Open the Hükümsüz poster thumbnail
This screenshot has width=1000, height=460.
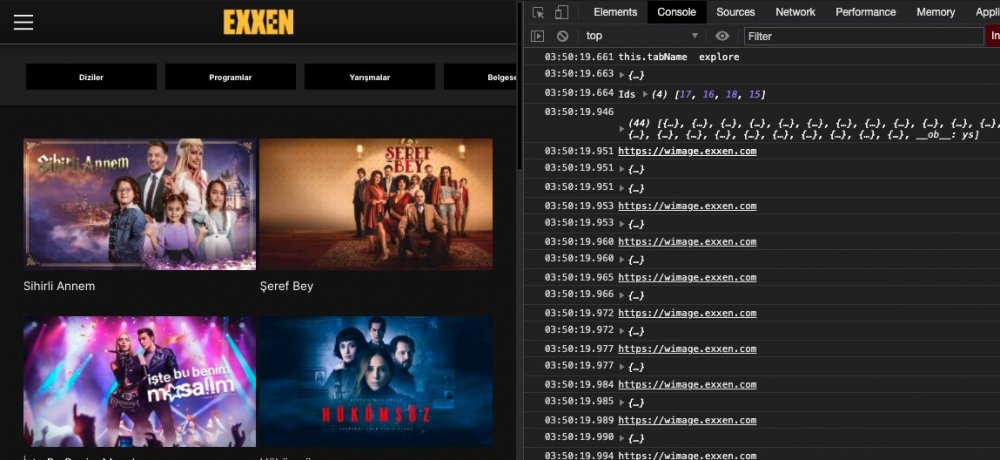[x=376, y=382]
